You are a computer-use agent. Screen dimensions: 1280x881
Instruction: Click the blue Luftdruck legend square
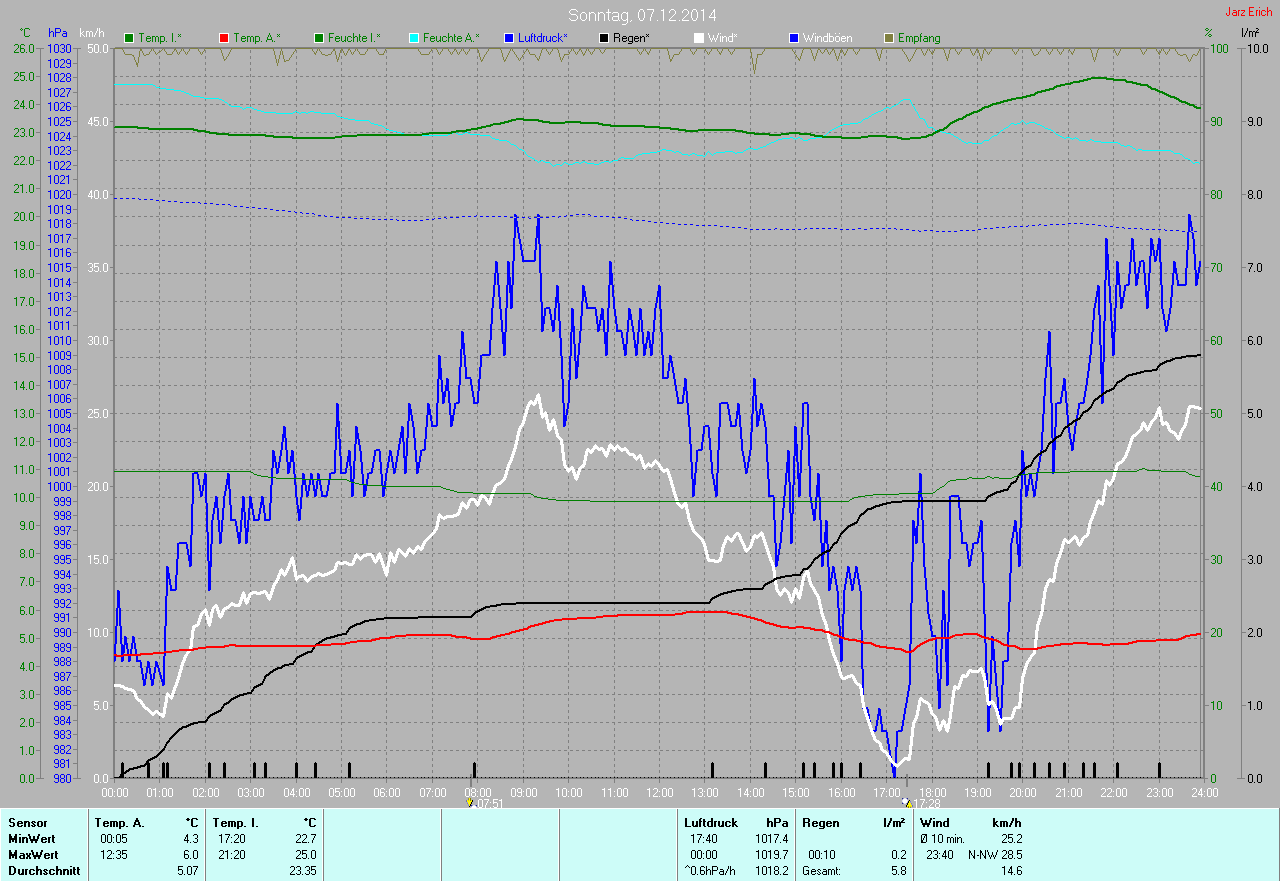[510, 38]
